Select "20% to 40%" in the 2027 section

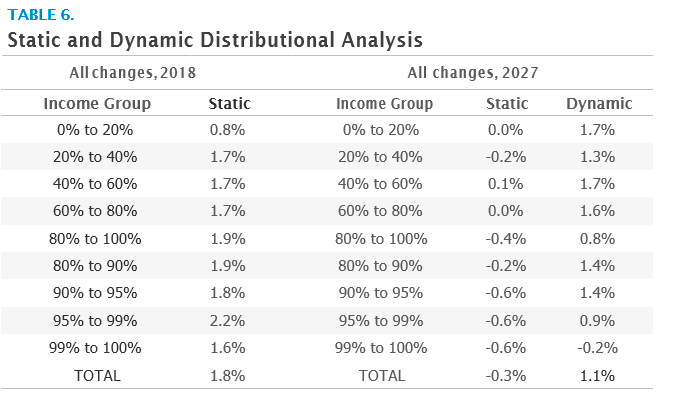coord(384,157)
